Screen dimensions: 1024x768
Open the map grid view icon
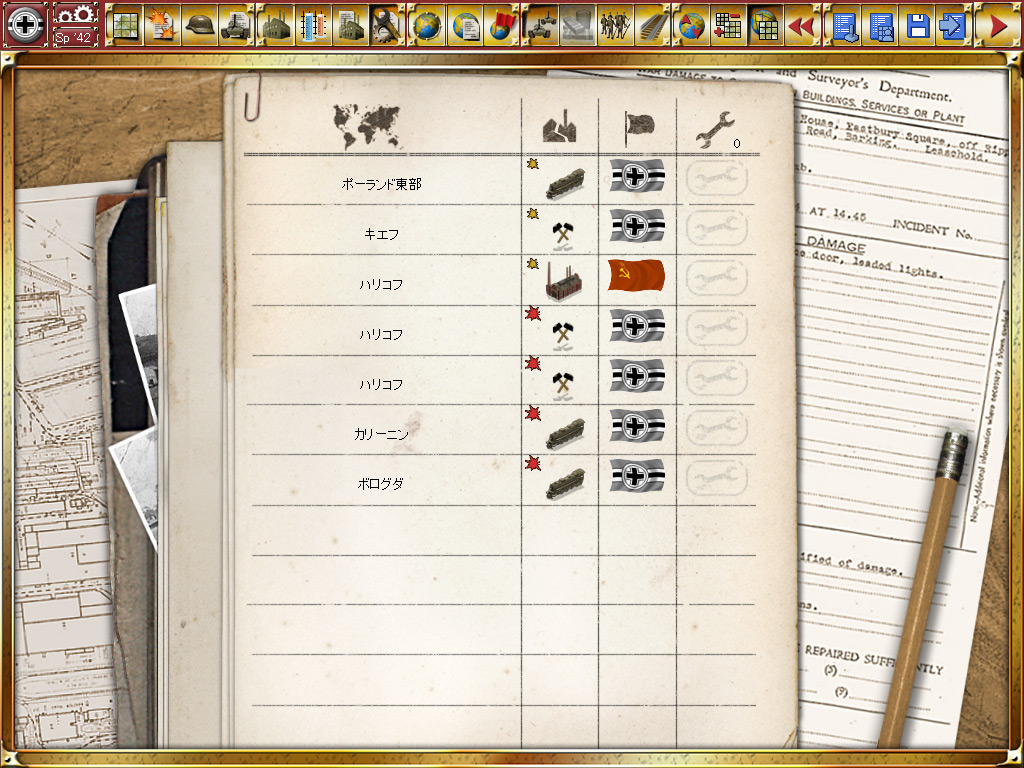pos(125,25)
